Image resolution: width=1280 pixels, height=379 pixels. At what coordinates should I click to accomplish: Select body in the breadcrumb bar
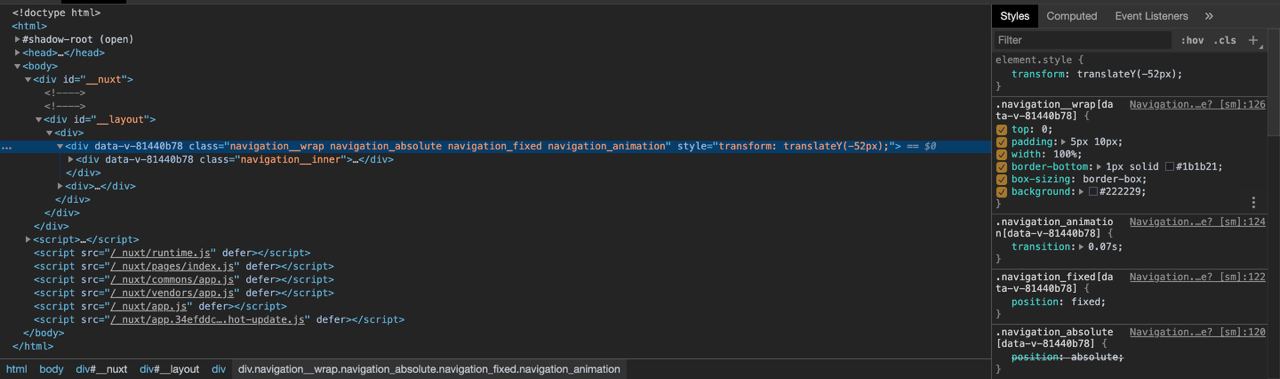51,369
